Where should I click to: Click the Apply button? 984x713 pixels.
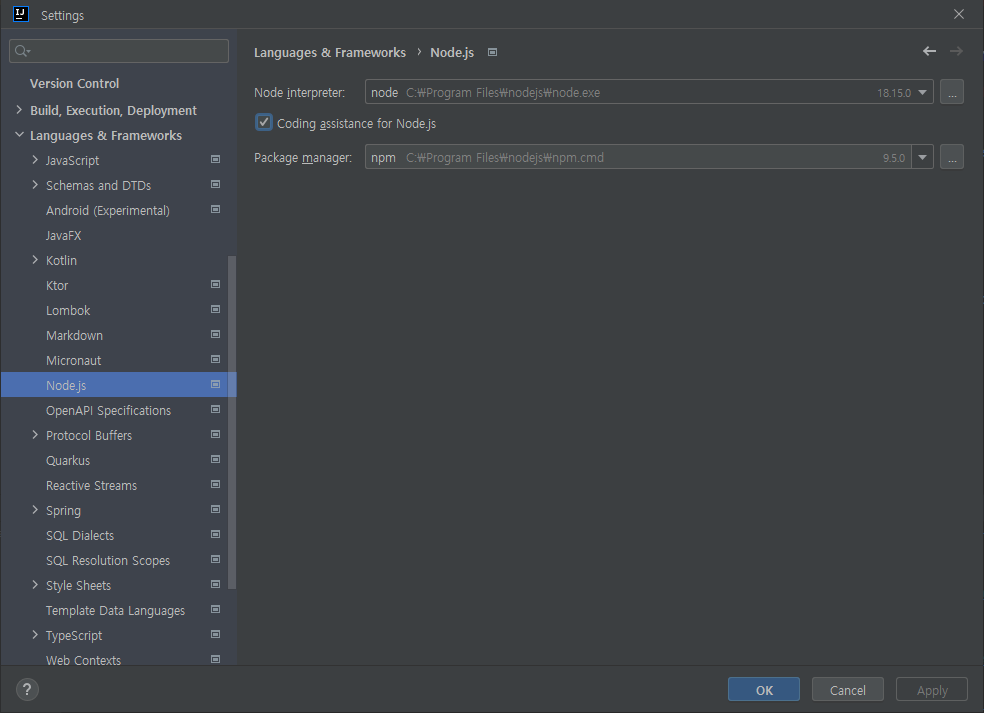point(932,690)
